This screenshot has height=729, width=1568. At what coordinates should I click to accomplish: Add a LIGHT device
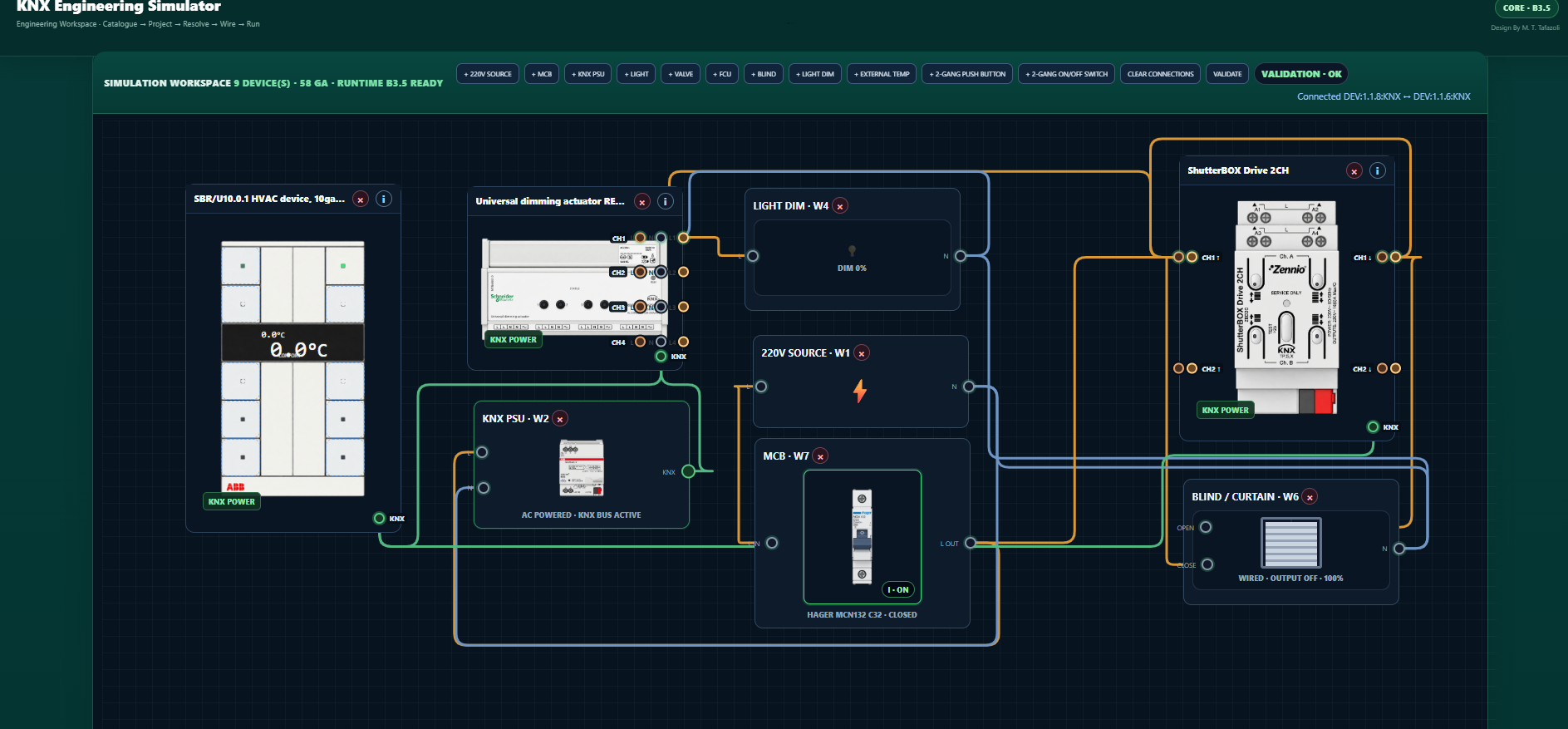[x=637, y=74]
